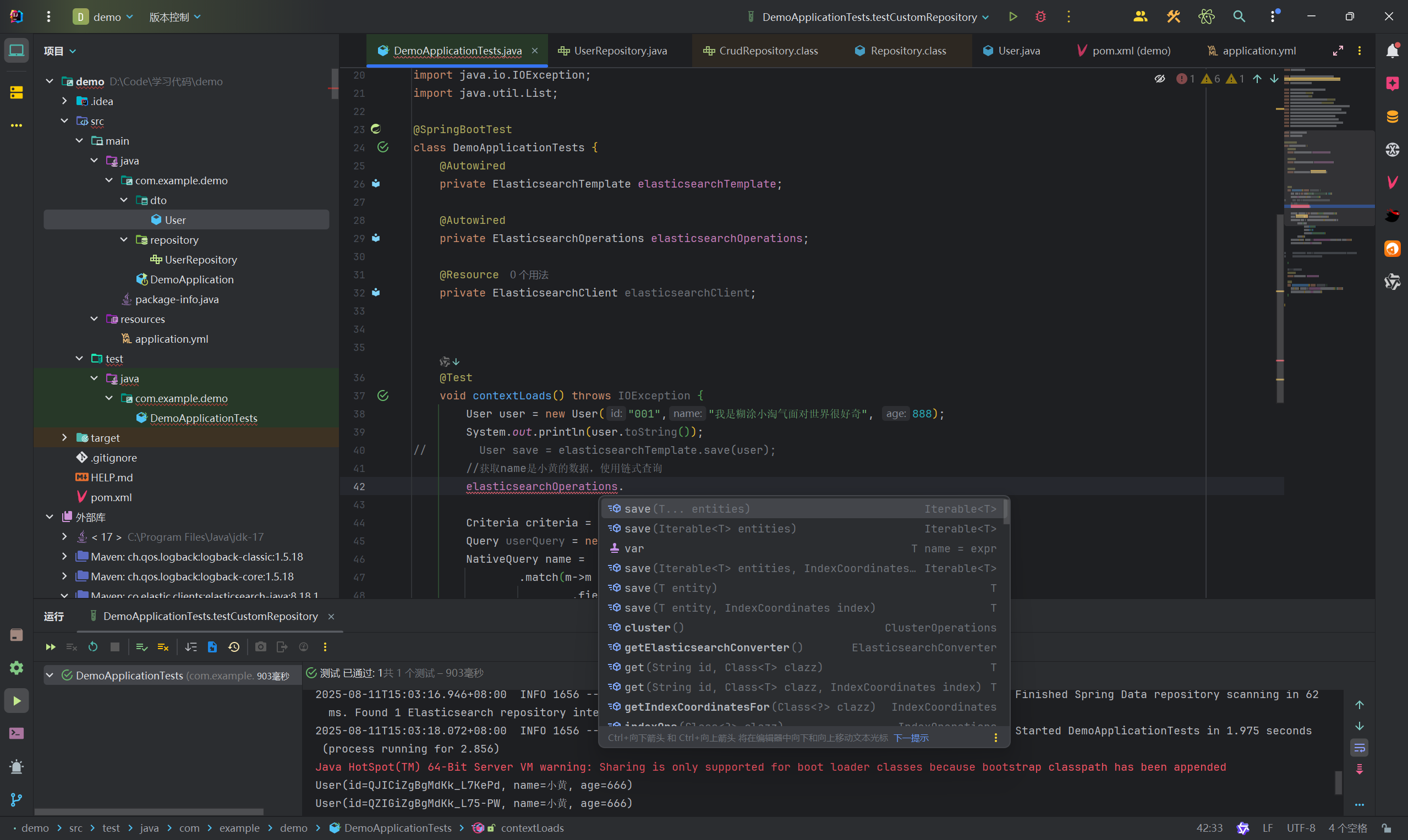The width and height of the screenshot is (1408, 840).
Task: Open the Notifications bell
Action: click(1392, 51)
